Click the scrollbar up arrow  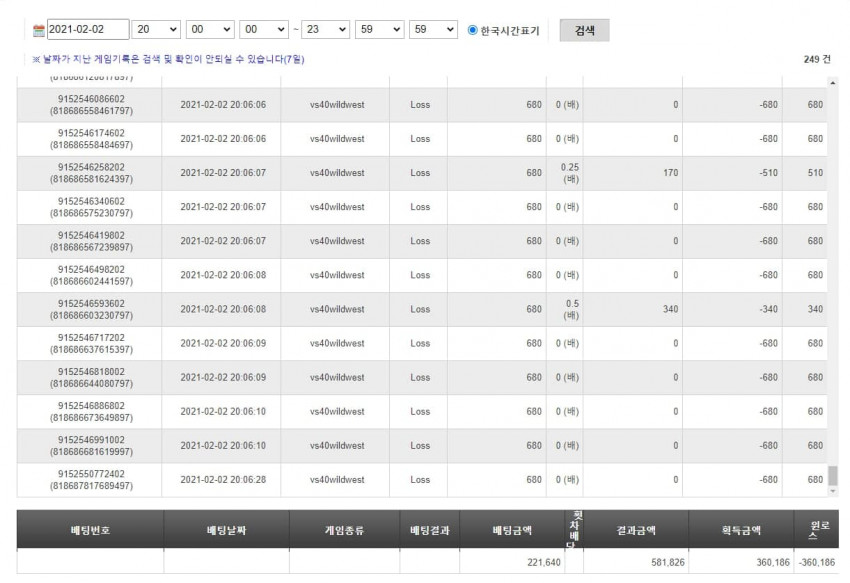833,82
